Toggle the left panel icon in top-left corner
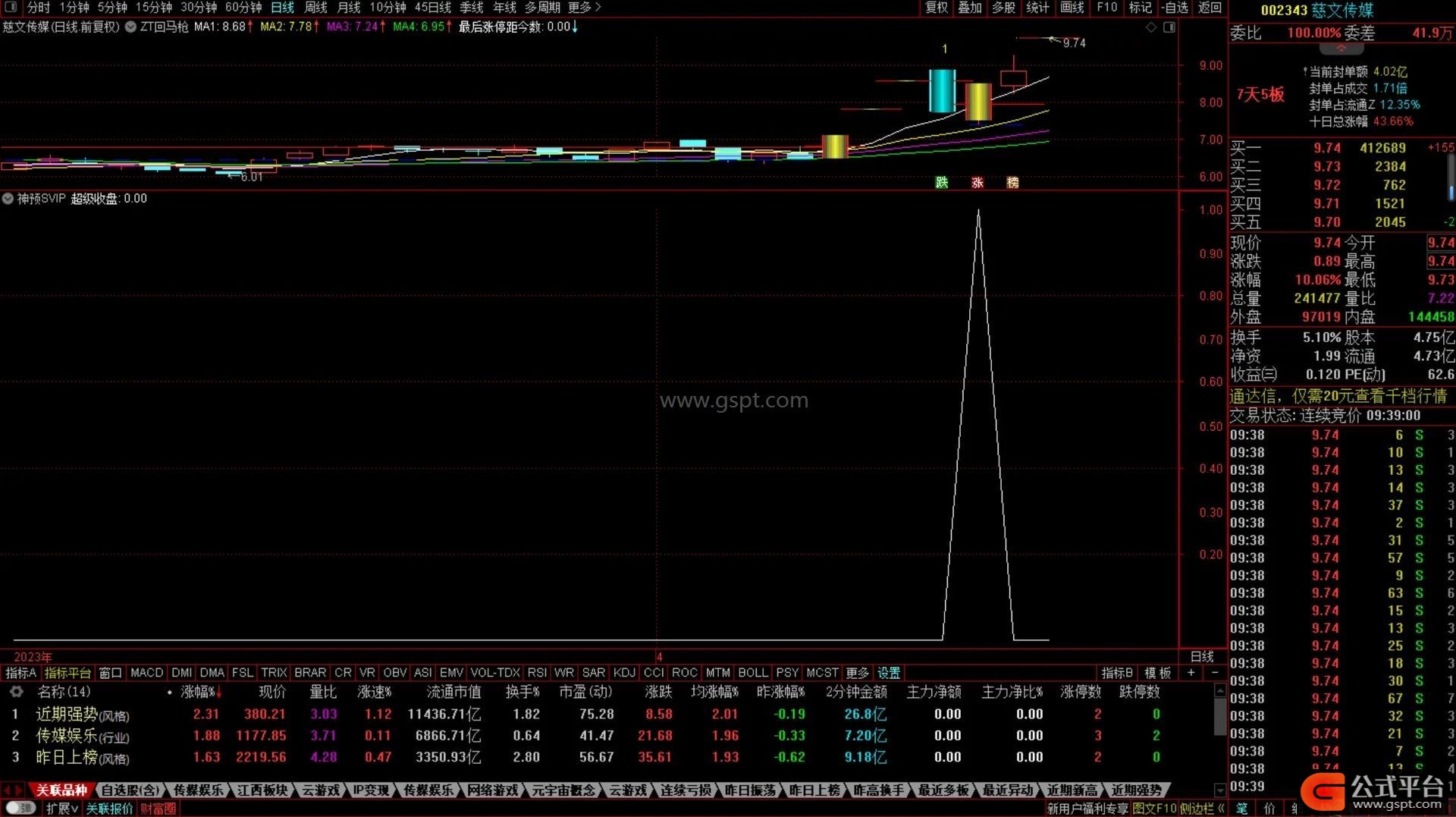The image size is (1456, 817). point(11,8)
